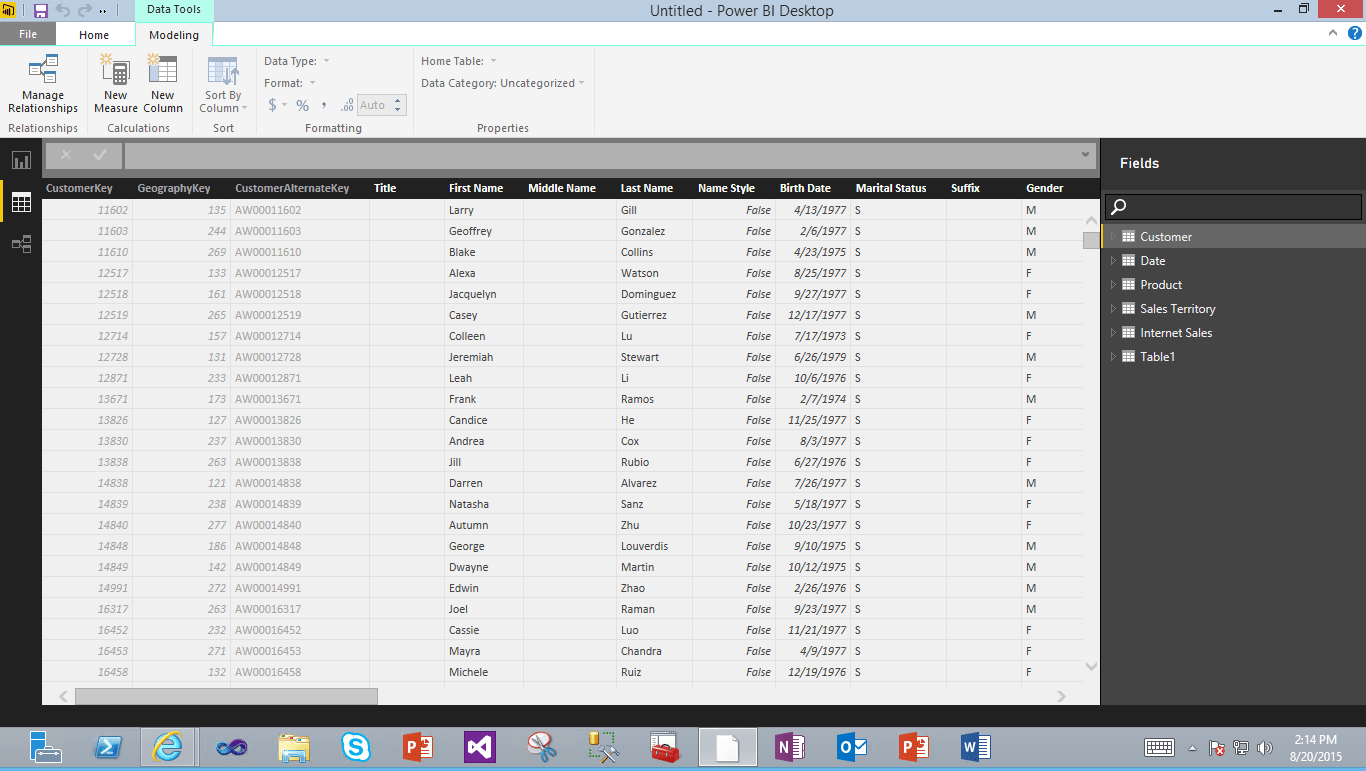The image size is (1366, 771).
Task: Select cell with first name Larry
Action: coord(483,210)
